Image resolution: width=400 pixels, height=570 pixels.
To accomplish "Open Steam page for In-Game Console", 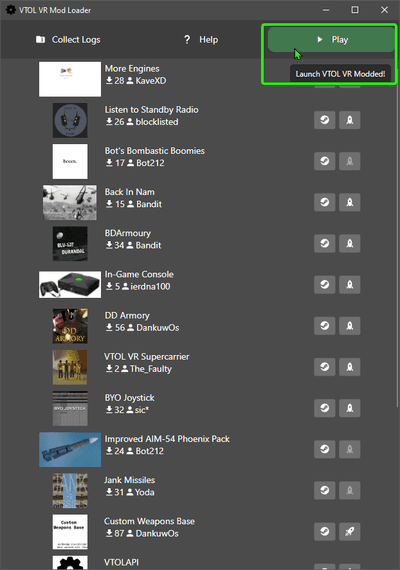I will [324, 284].
